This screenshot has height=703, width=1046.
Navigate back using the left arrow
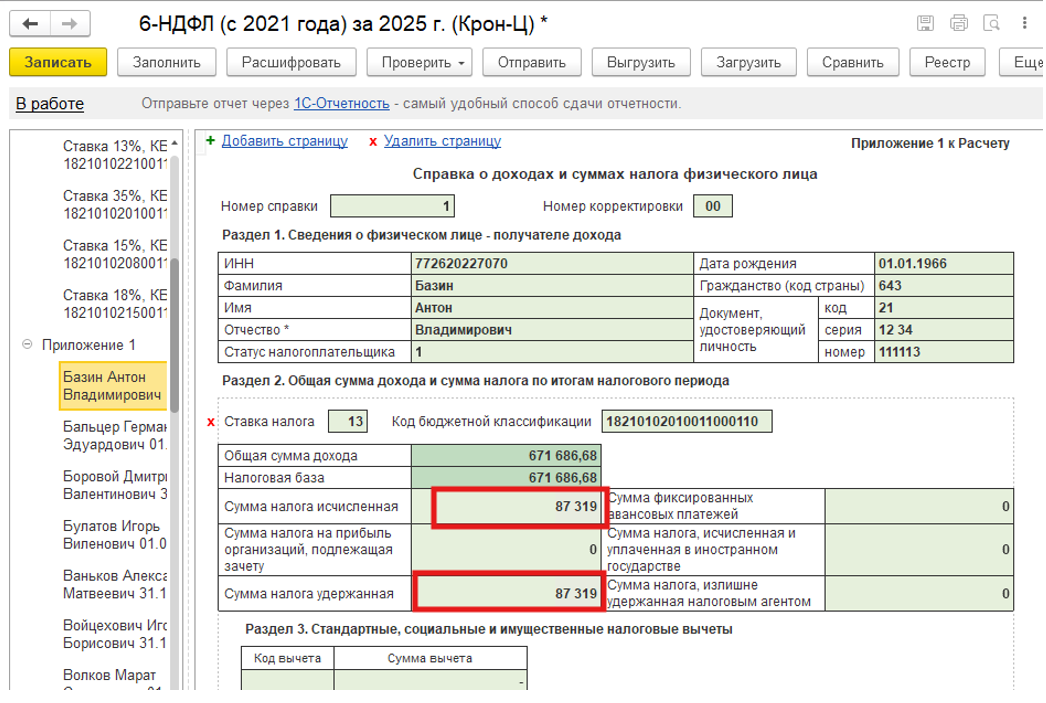coord(32,21)
